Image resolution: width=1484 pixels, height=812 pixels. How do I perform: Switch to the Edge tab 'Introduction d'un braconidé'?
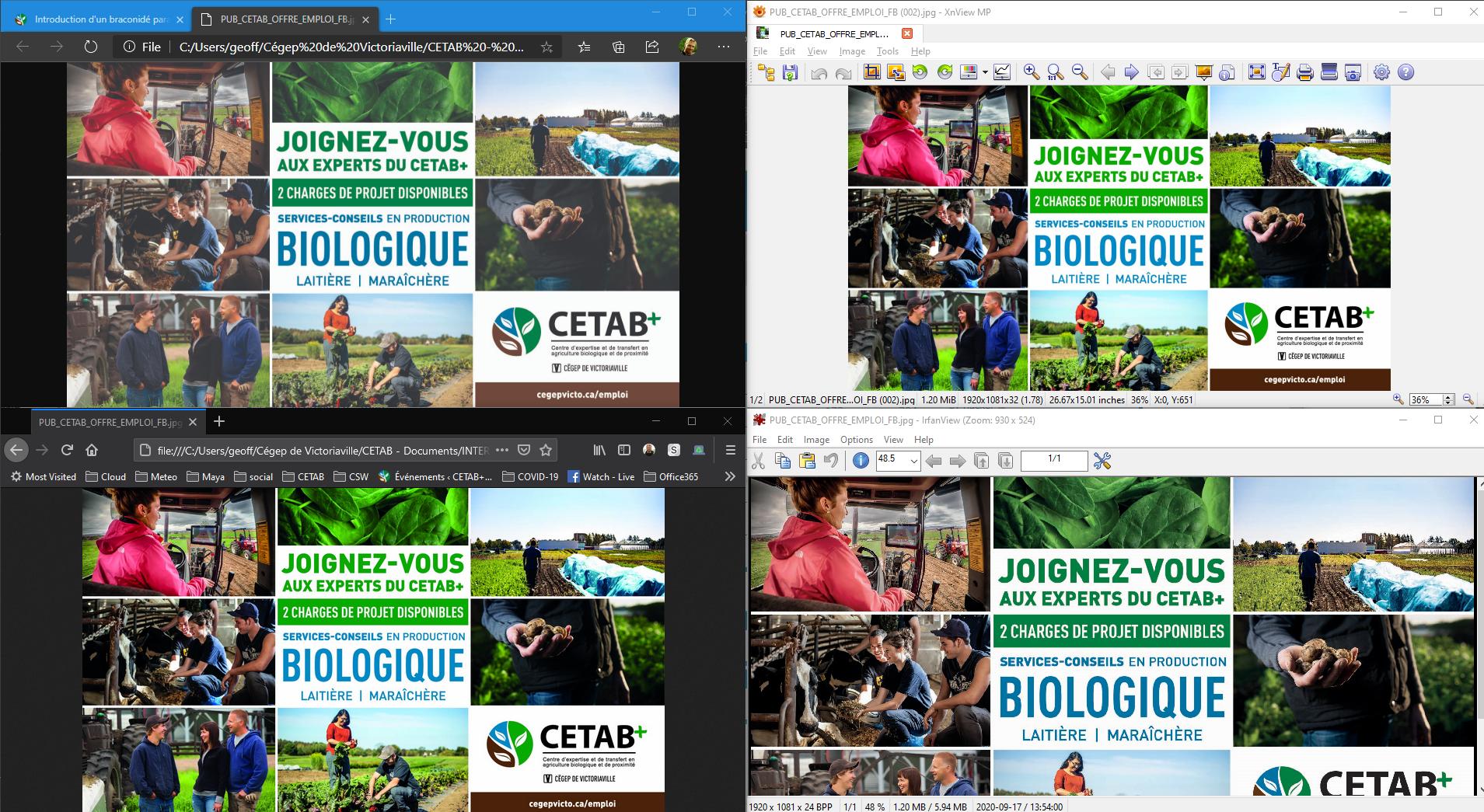pyautogui.click(x=97, y=19)
